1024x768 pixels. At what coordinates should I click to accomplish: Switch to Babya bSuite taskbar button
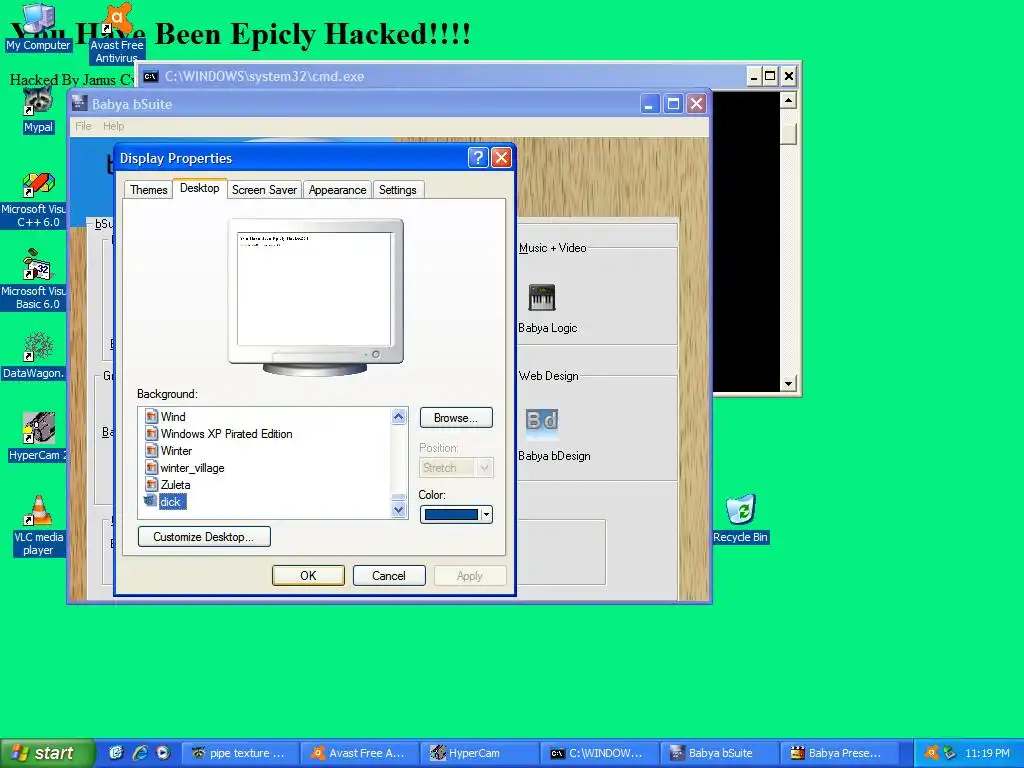[x=719, y=753]
